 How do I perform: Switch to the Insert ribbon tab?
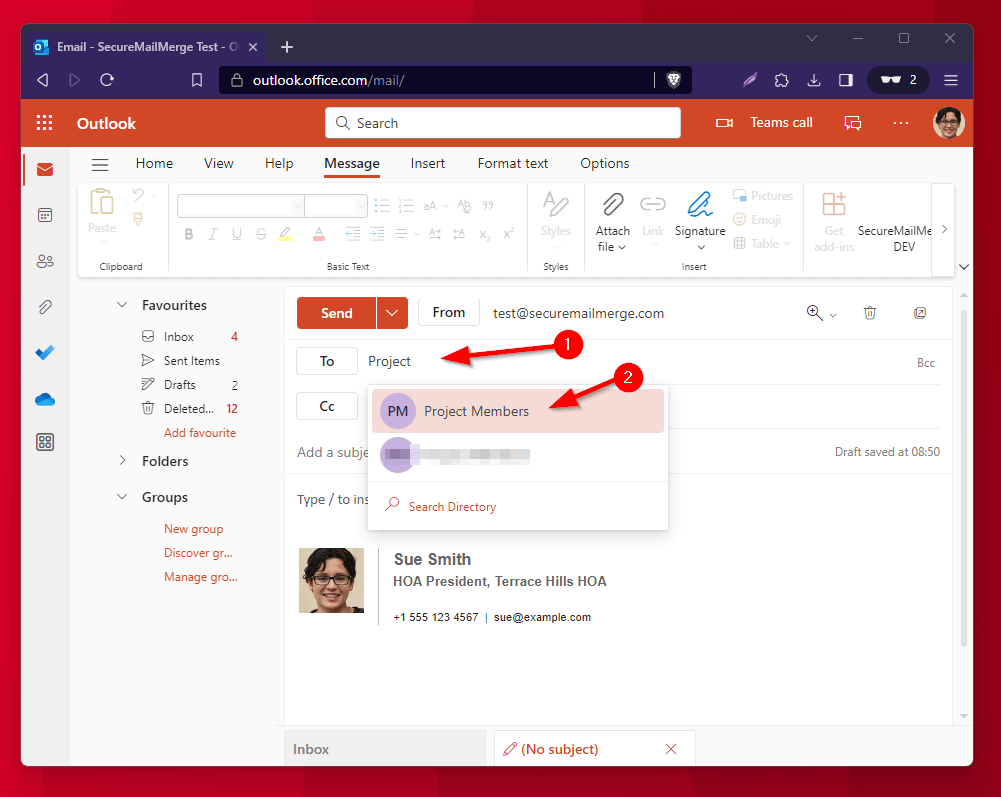point(427,163)
